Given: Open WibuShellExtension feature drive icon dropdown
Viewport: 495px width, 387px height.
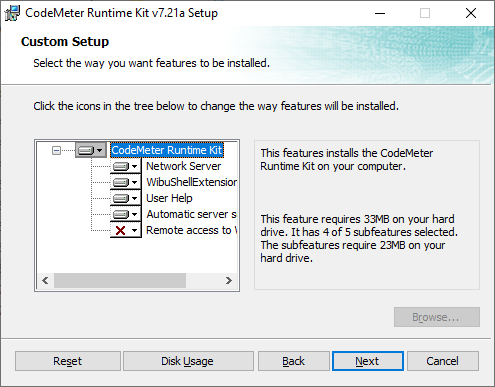Looking at the screenshot, I should pyautogui.click(x=126, y=182).
